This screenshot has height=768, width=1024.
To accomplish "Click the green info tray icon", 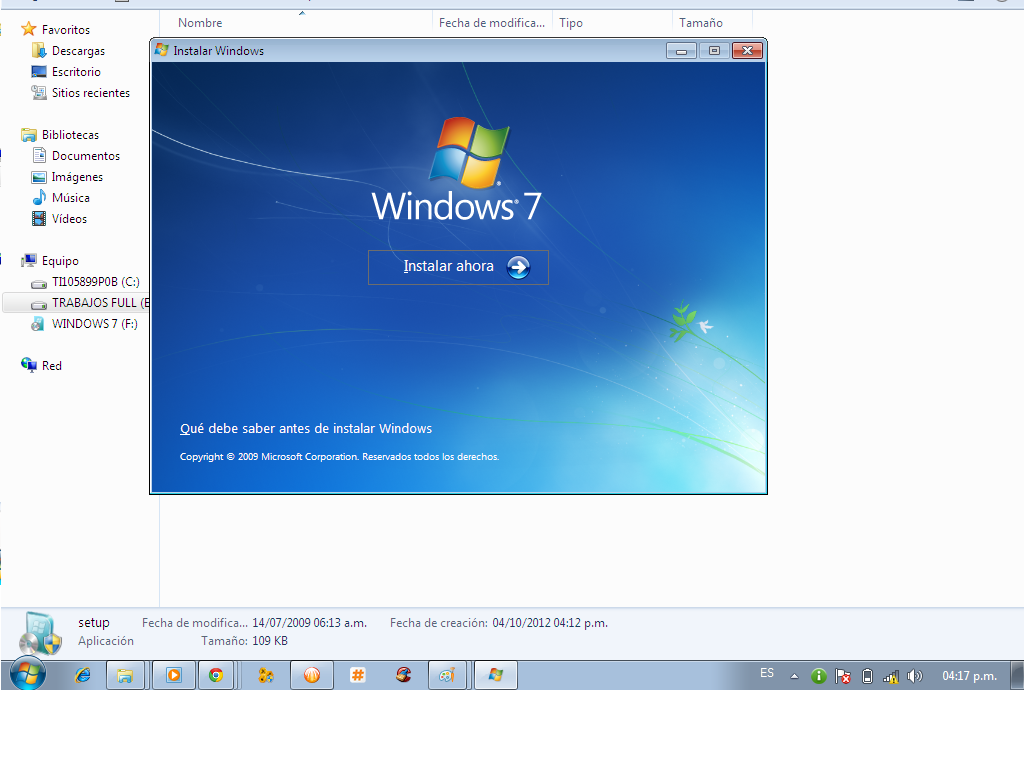I will point(818,676).
